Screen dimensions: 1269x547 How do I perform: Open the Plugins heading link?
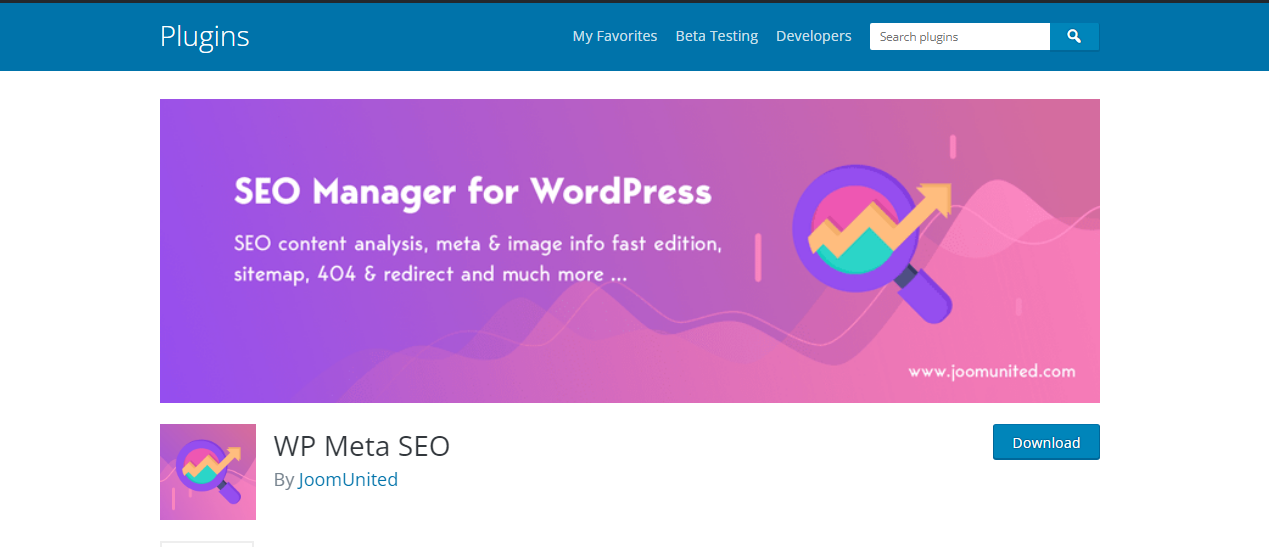[x=204, y=36]
